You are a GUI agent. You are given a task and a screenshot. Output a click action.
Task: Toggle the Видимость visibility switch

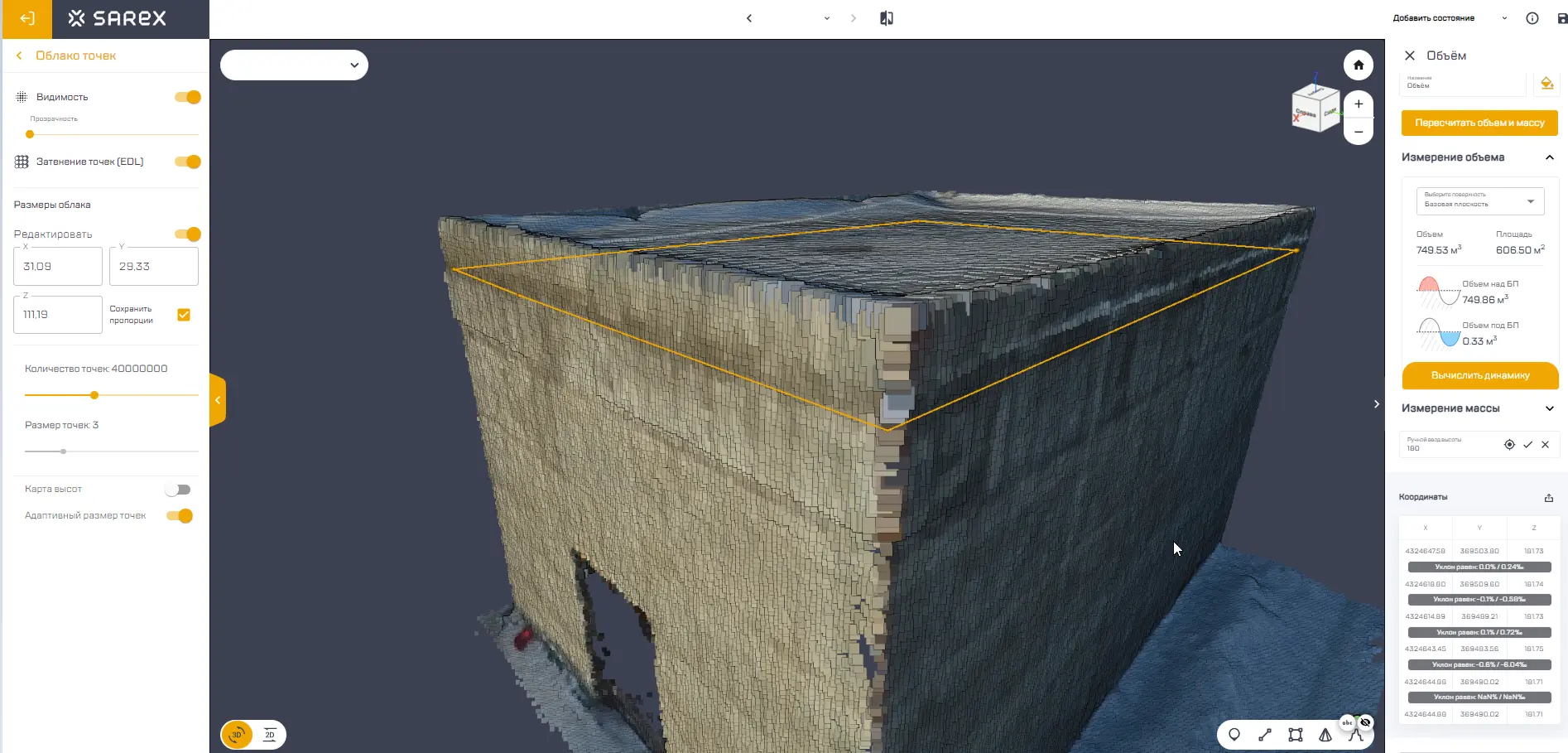[x=188, y=97]
